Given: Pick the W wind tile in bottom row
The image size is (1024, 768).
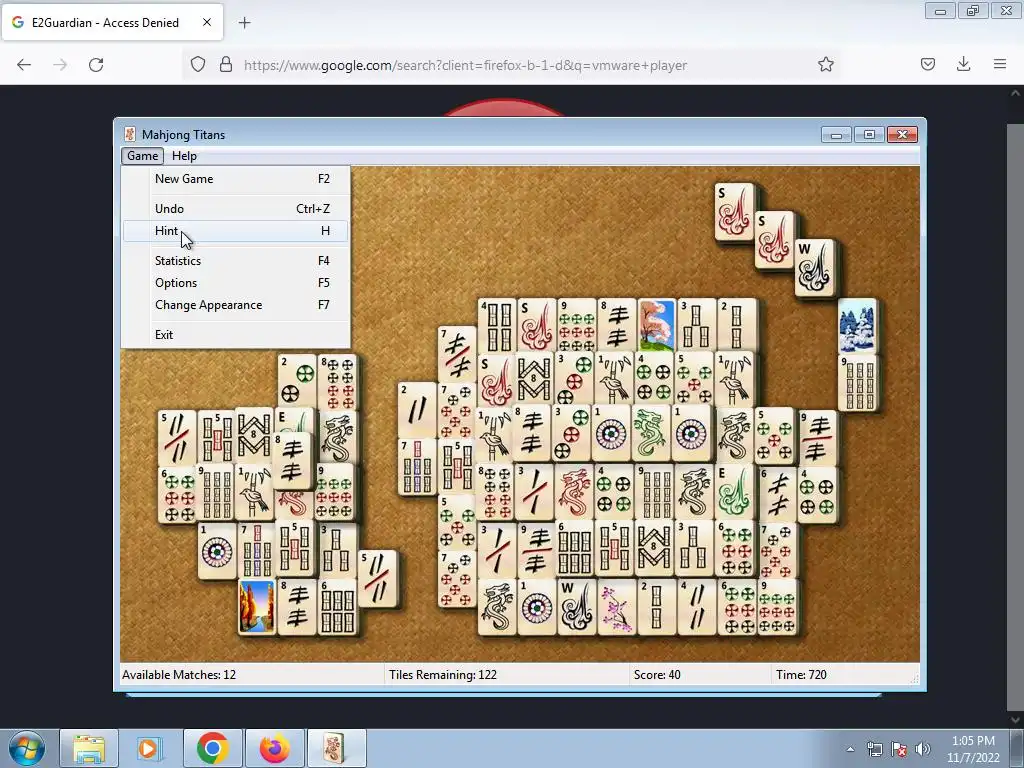Looking at the screenshot, I should 577,607.
